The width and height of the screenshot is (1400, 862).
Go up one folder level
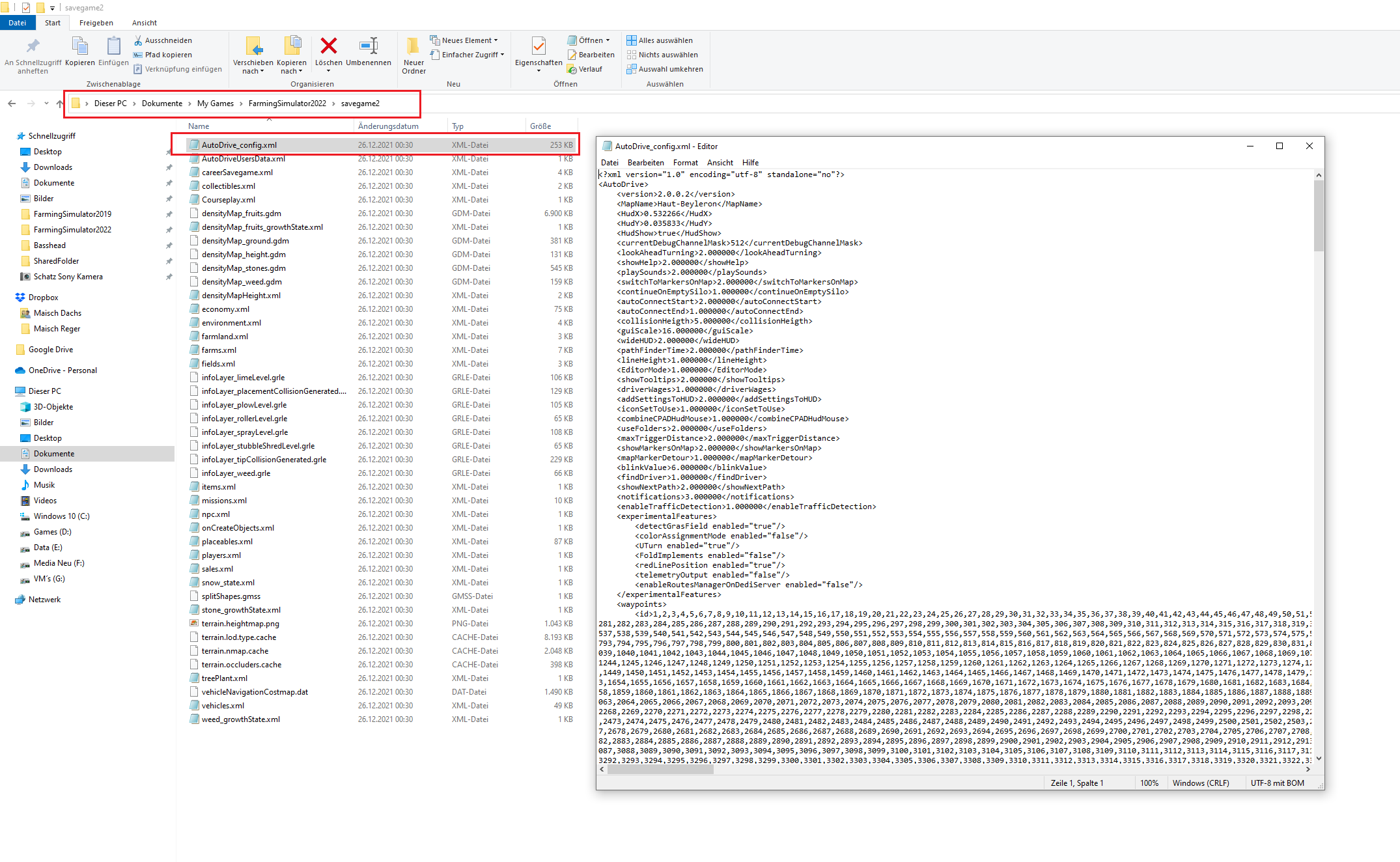coord(60,104)
